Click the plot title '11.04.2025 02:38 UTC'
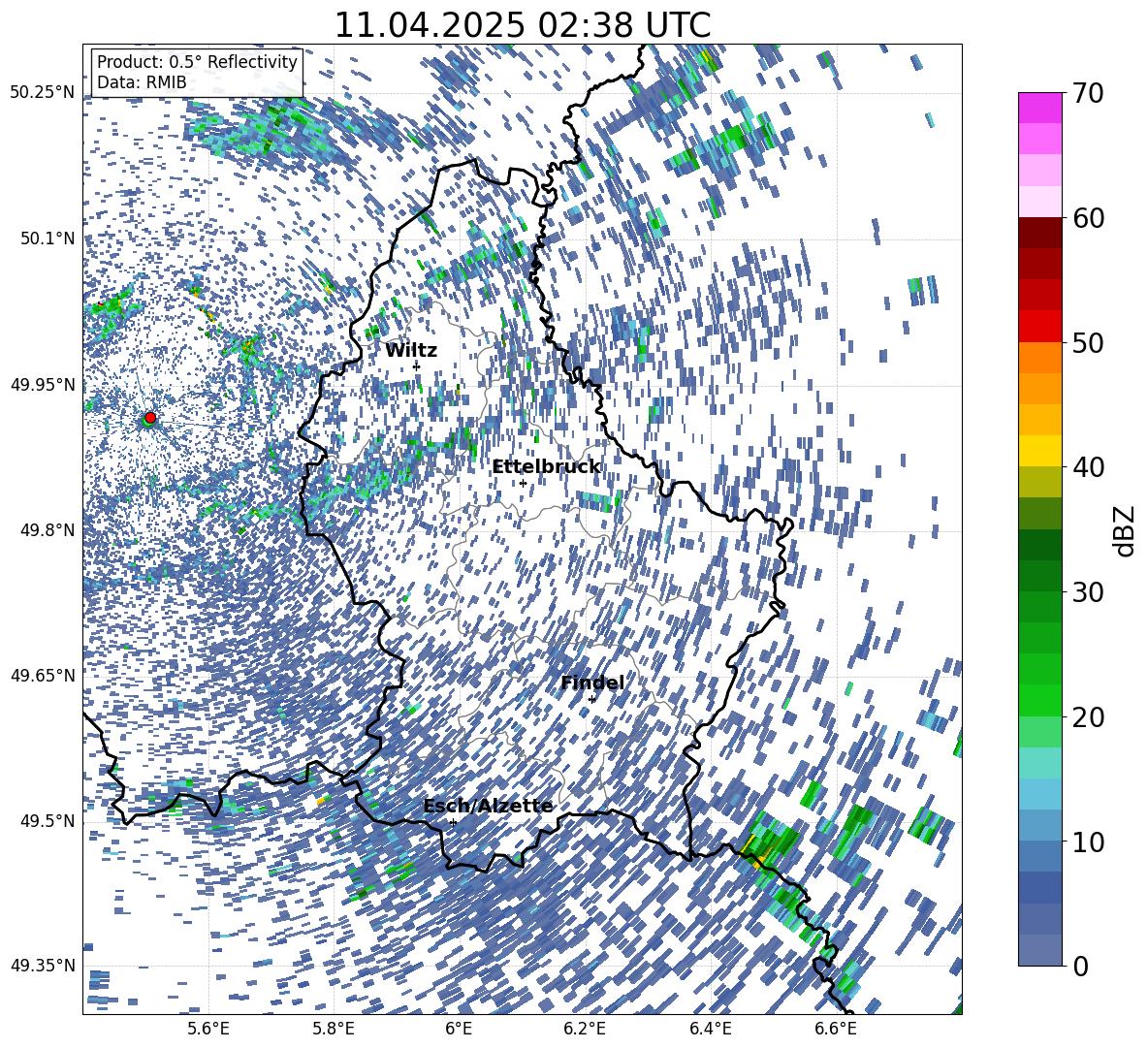The width and height of the screenshot is (1148, 1048). tap(523, 25)
